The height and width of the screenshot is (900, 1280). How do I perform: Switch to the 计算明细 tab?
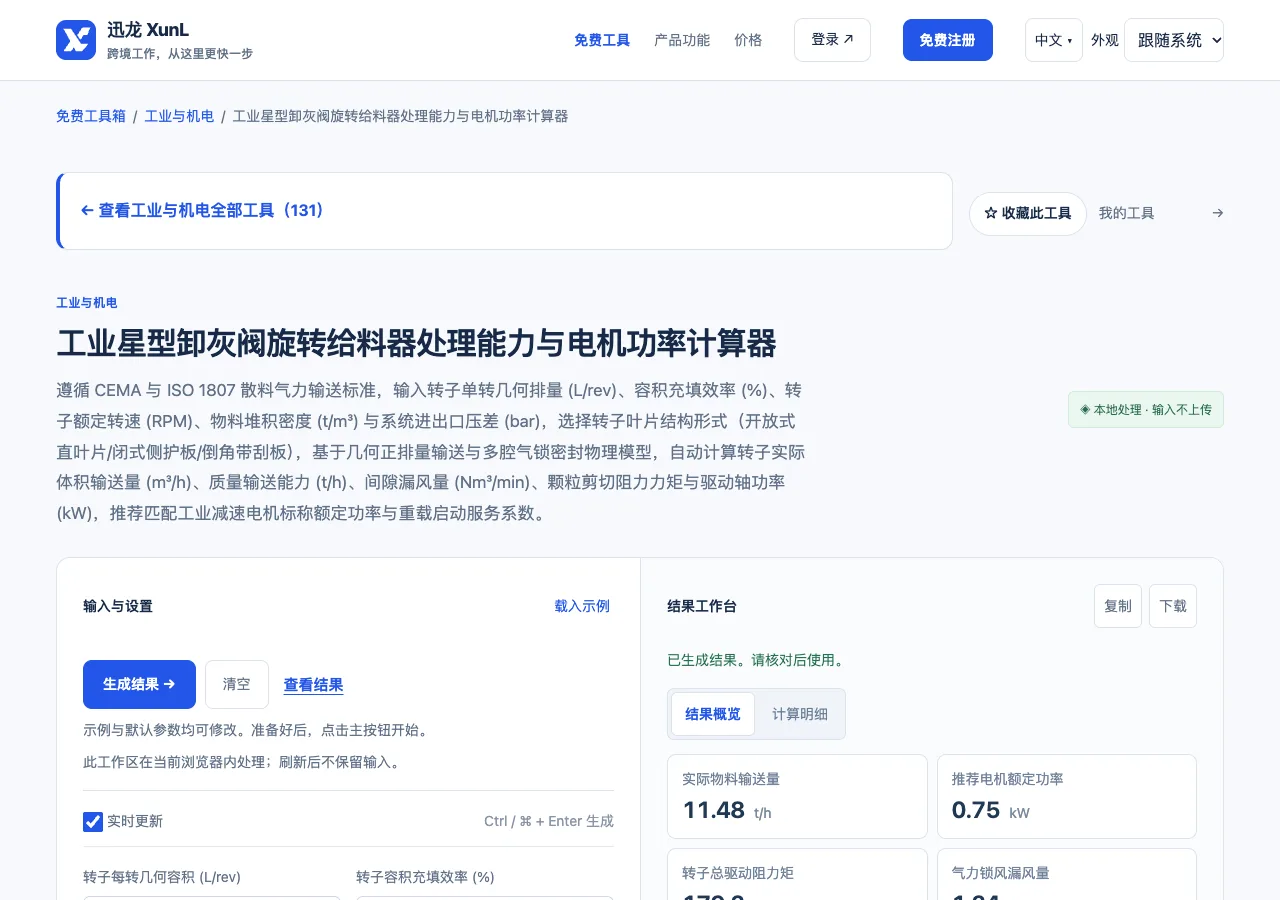[x=800, y=714]
